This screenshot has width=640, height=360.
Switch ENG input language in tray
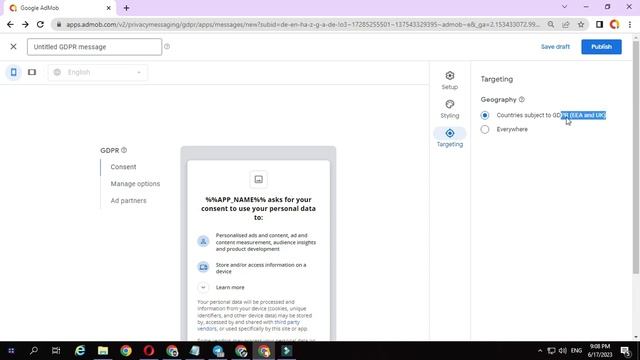(x=576, y=351)
